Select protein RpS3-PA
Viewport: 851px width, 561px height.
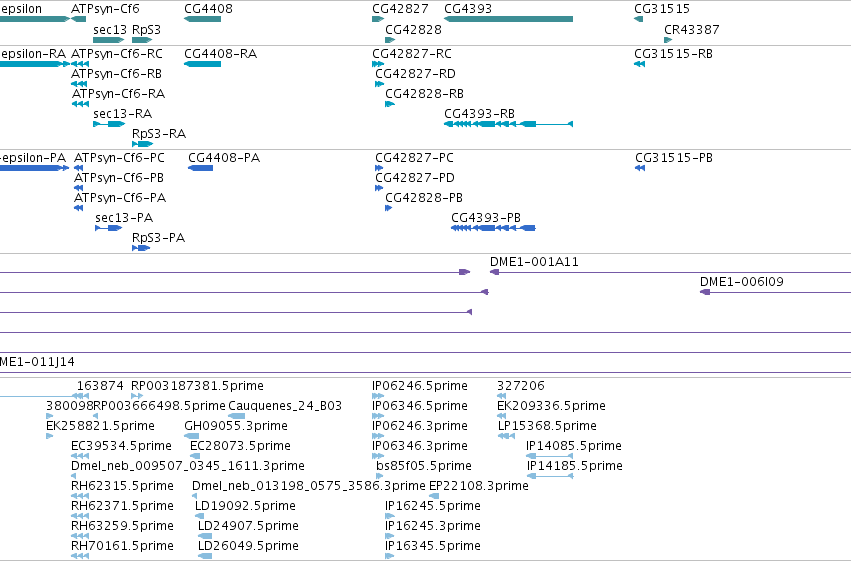point(158,238)
